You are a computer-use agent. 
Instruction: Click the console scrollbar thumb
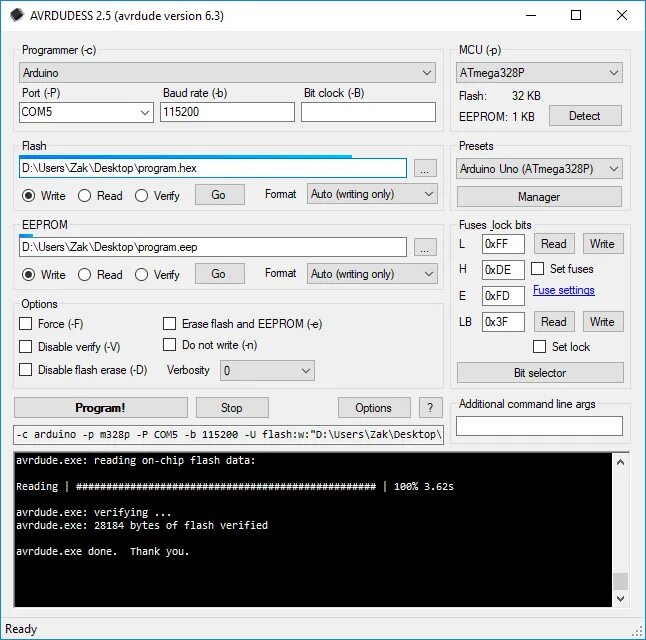tap(620, 581)
